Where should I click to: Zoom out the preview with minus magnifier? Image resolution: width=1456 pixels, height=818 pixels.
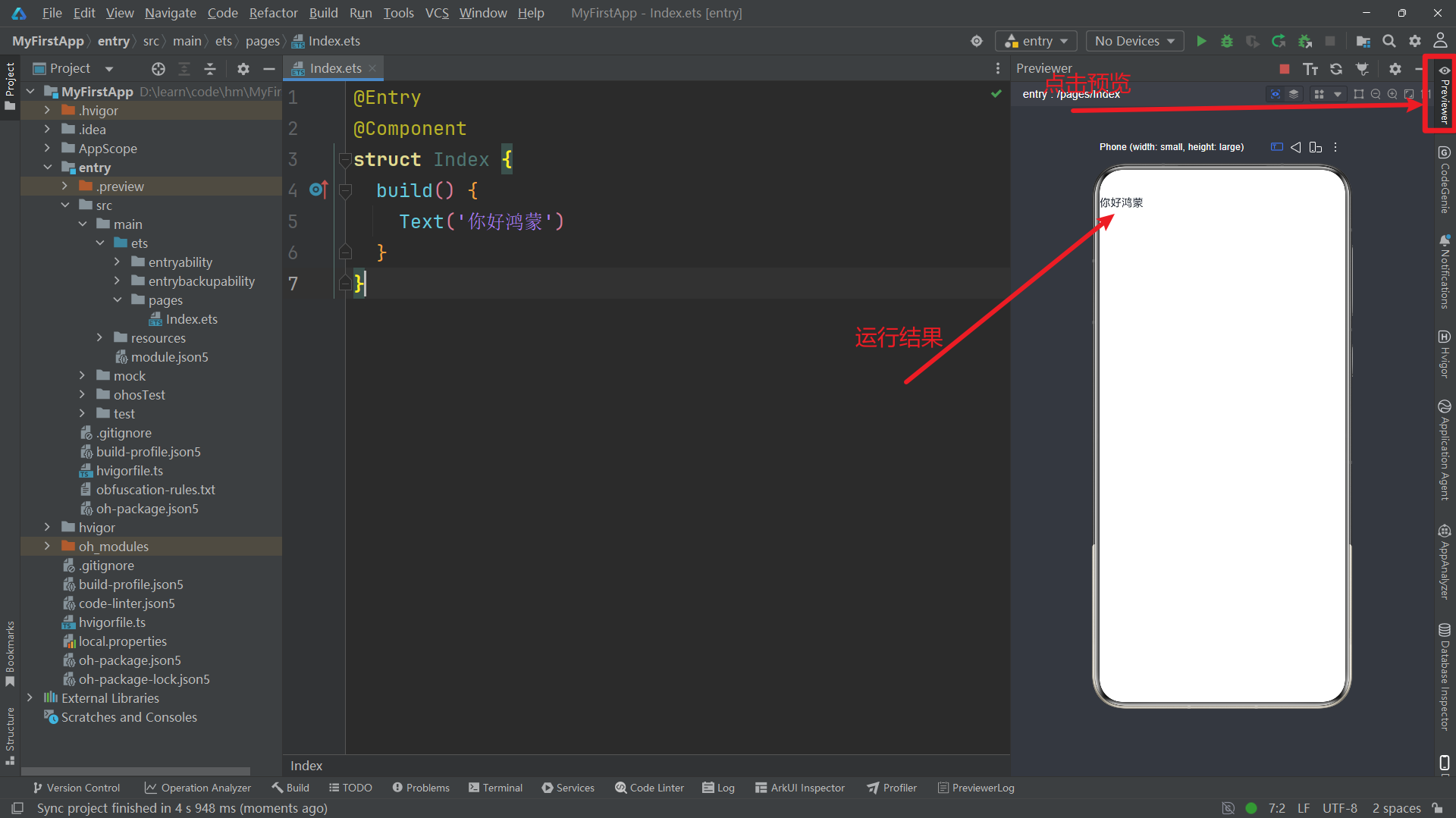pos(1376,94)
